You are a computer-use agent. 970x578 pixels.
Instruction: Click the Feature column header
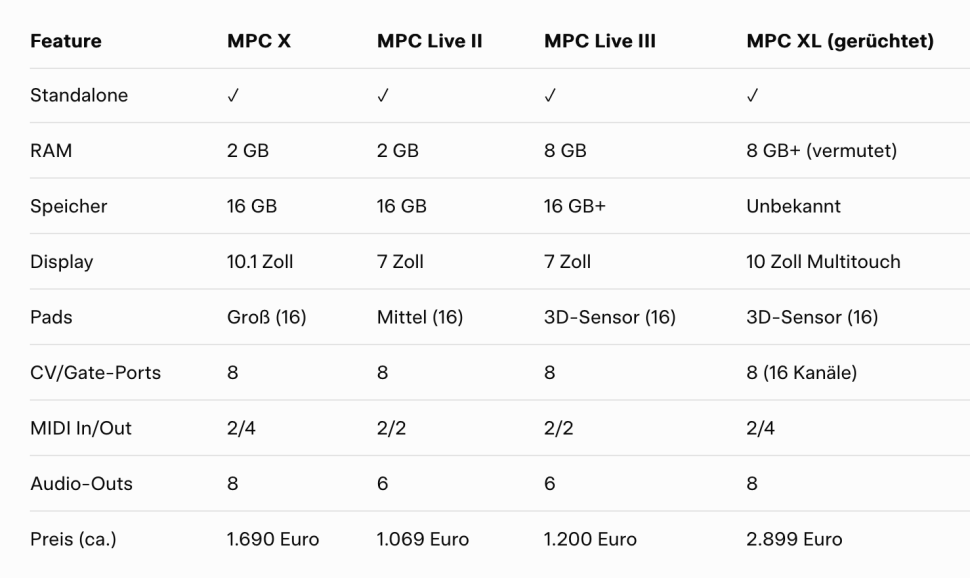(65, 42)
